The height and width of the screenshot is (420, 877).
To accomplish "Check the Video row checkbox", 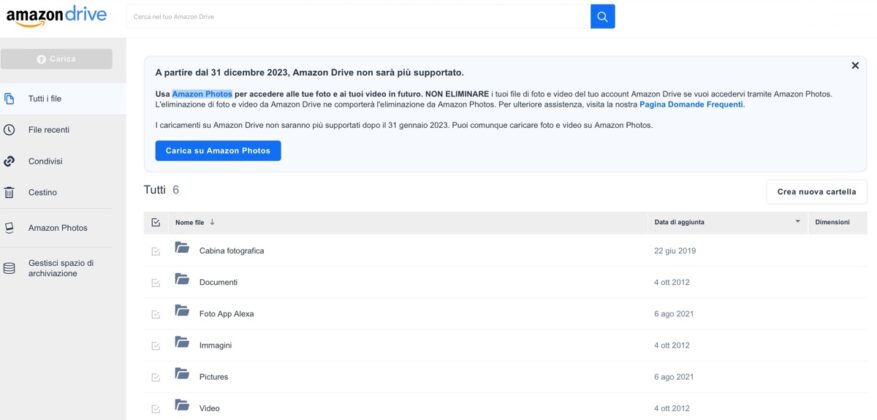I will pyautogui.click(x=155, y=409).
